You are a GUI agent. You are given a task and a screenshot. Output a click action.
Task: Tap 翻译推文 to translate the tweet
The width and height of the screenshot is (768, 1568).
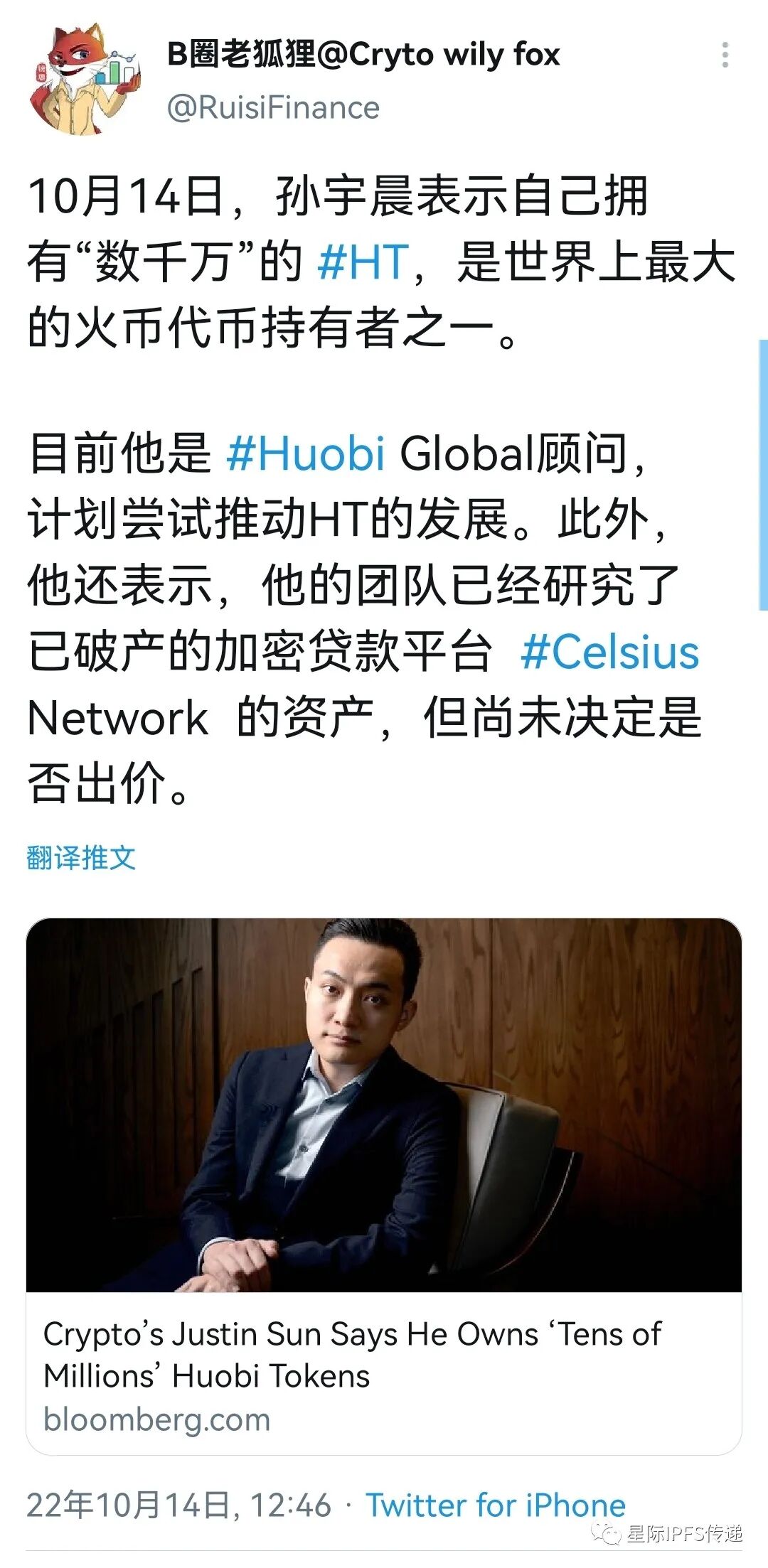click(80, 857)
